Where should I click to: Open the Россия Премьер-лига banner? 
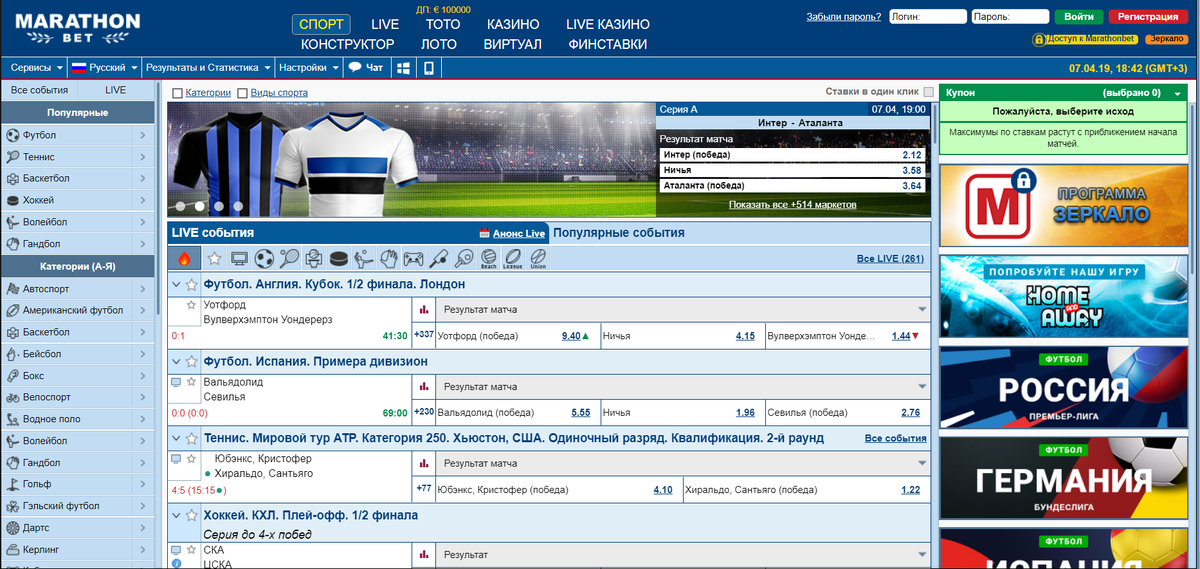(x=1063, y=388)
